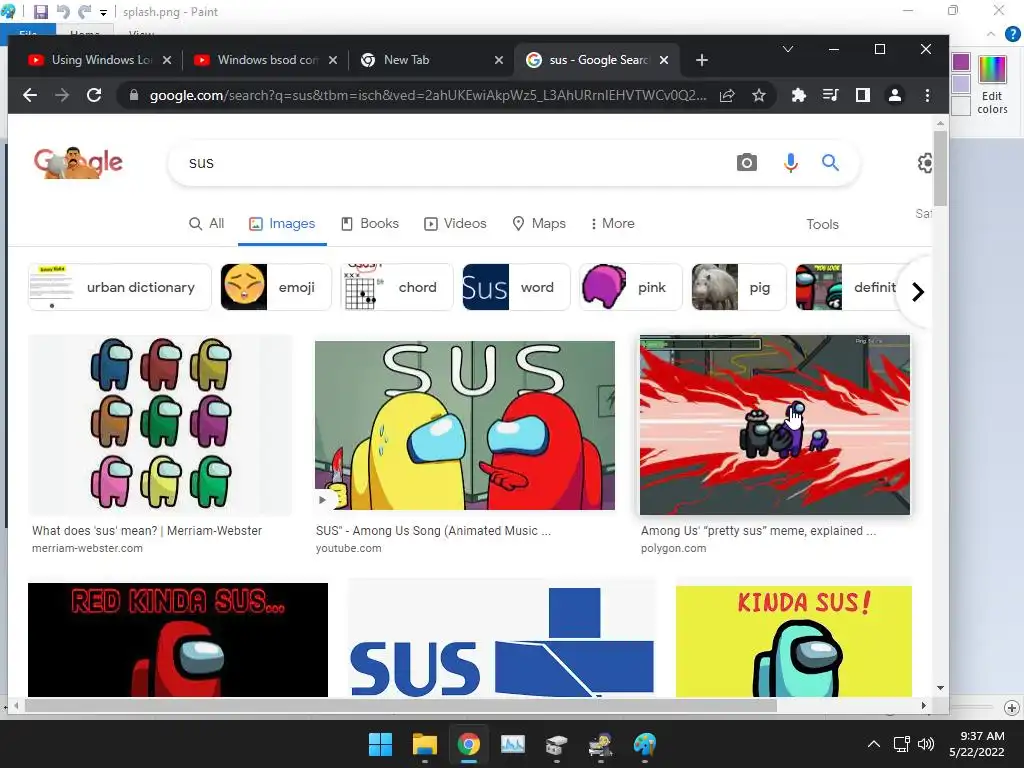The image size is (1024, 768).
Task: Filter by the 'pig' chip
Action: [x=738, y=287]
